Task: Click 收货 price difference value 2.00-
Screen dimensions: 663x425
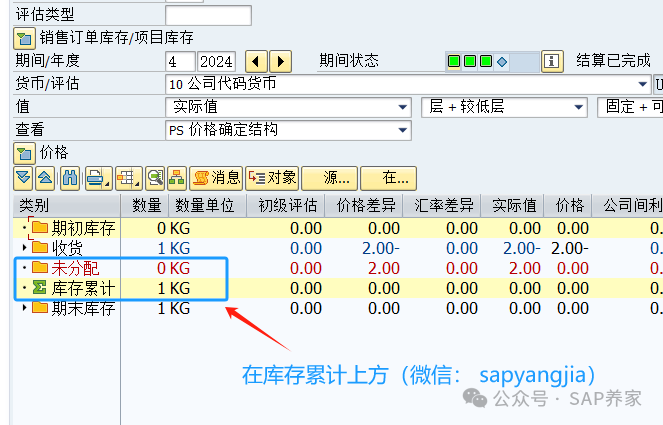Action: [x=381, y=248]
